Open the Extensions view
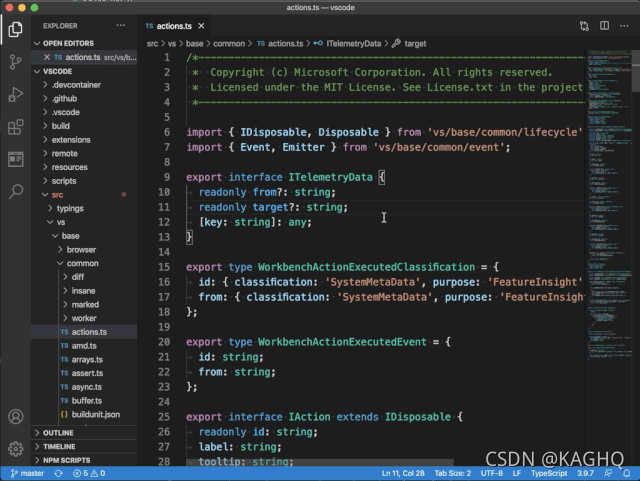Viewport: 640px width, 481px height. pyautogui.click(x=16, y=127)
